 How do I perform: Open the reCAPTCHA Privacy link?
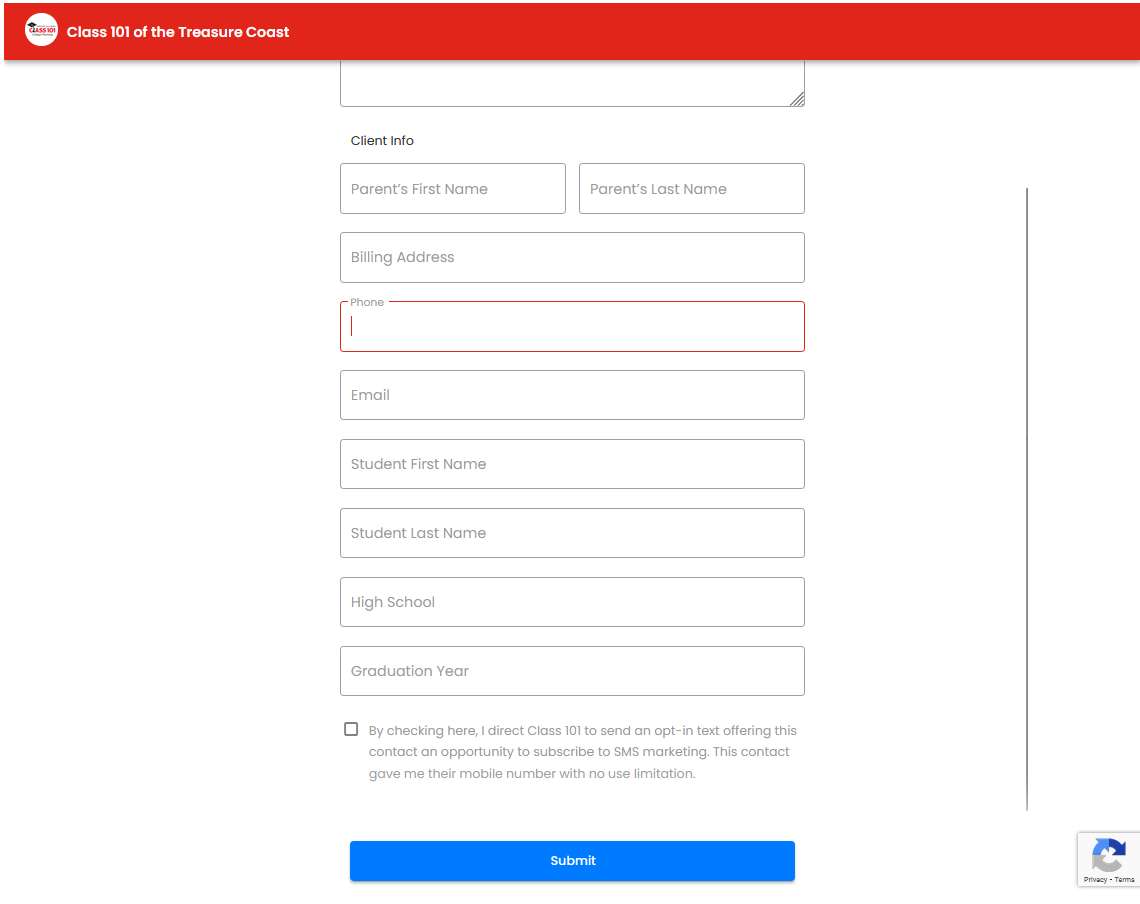(x=1095, y=880)
